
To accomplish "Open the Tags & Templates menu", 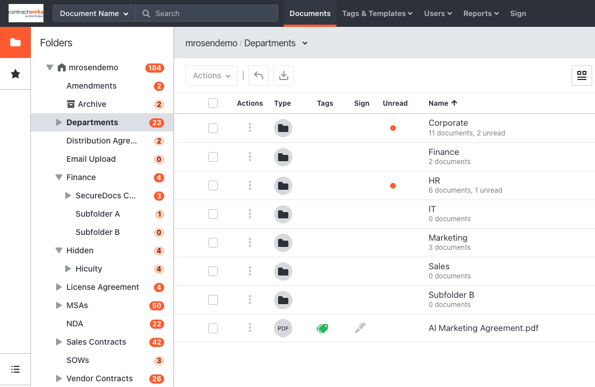I will pyautogui.click(x=377, y=13).
